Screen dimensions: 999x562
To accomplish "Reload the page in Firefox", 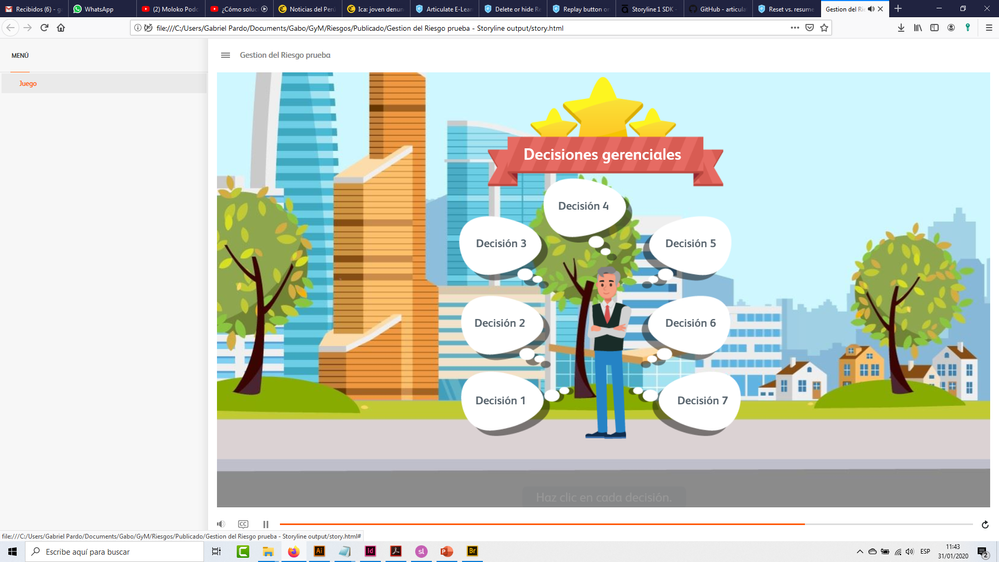I will tap(44, 28).
